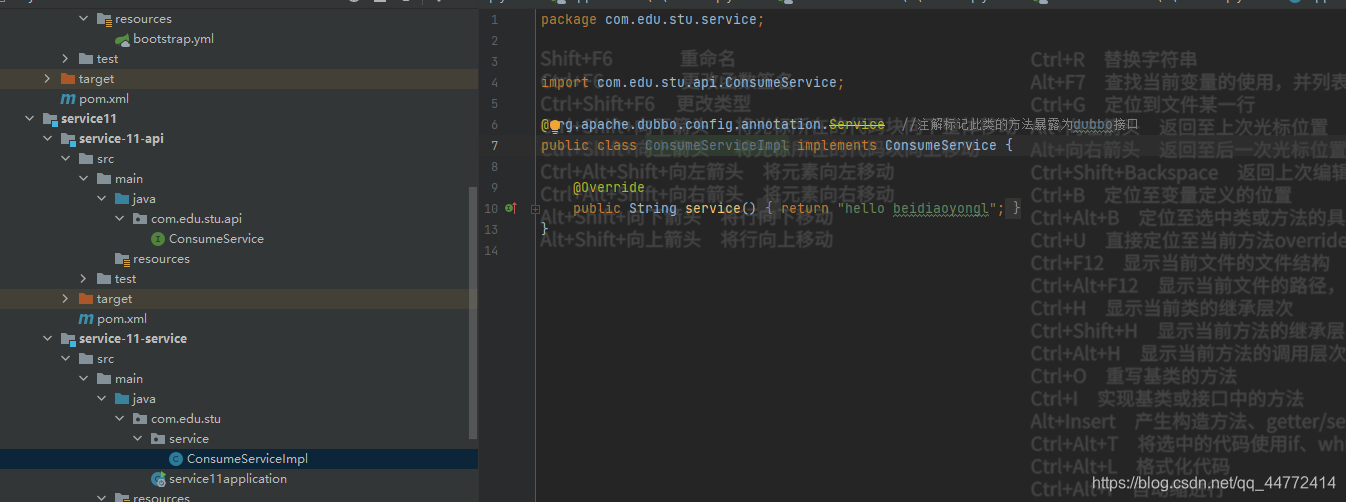This screenshot has height=502, width=1346.
Task: Expand the test folder in service-11-api
Action: [84, 279]
